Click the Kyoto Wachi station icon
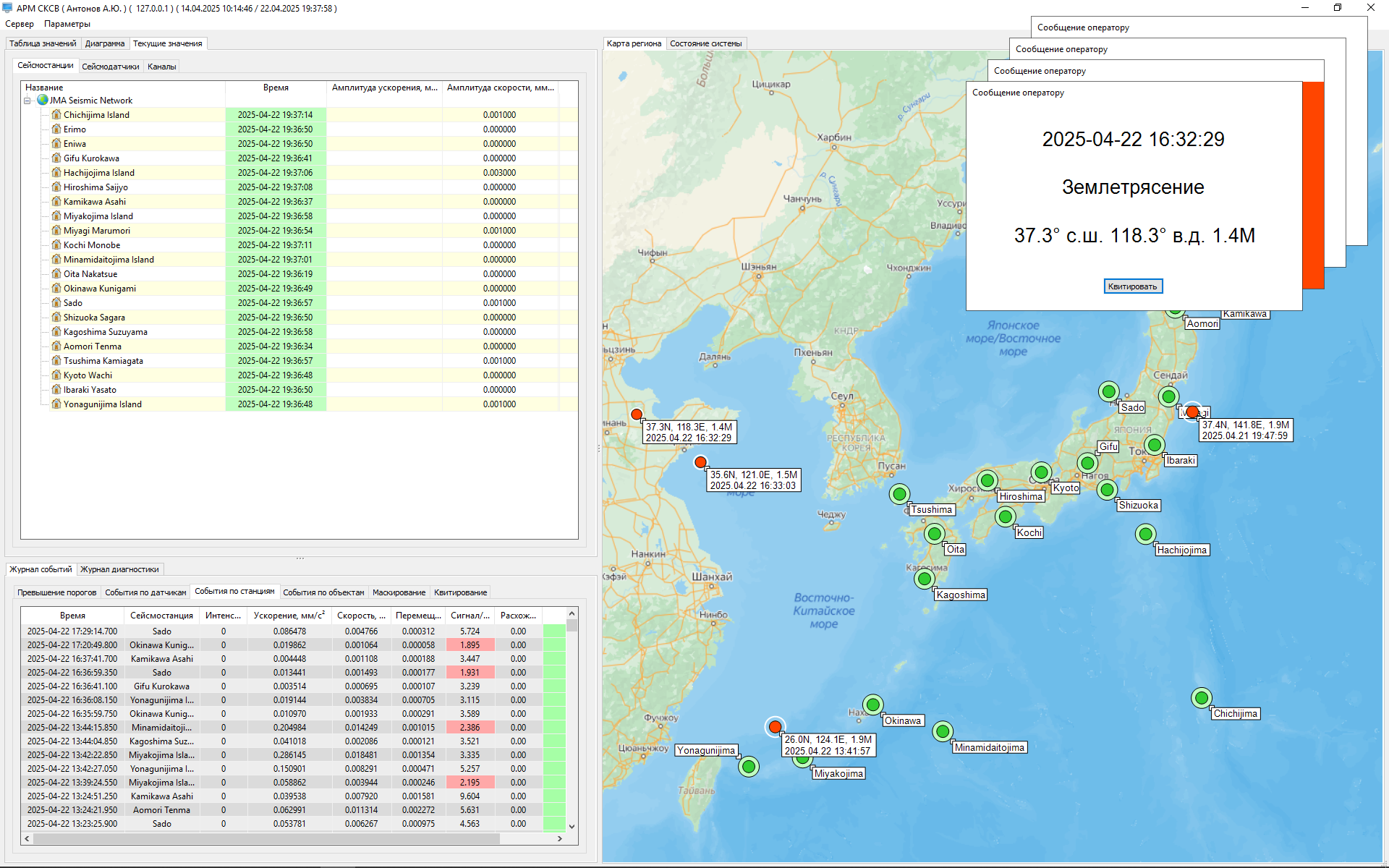Screen dimensions: 1389x868 (56, 375)
